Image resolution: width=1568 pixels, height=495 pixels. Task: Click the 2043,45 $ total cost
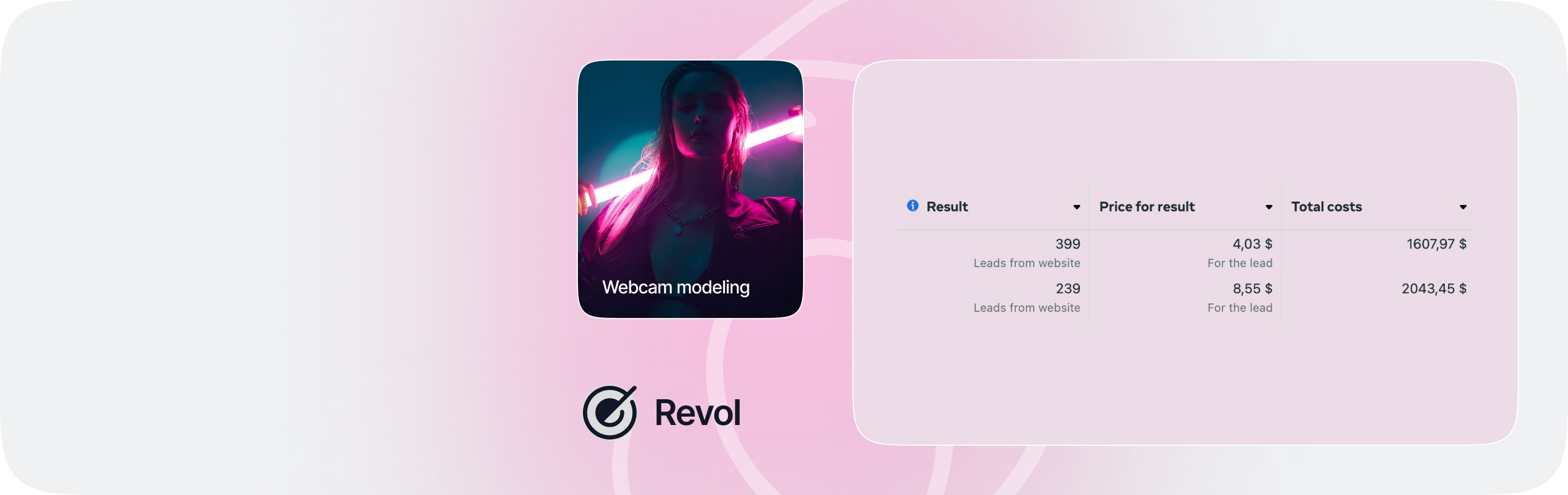click(x=1434, y=288)
